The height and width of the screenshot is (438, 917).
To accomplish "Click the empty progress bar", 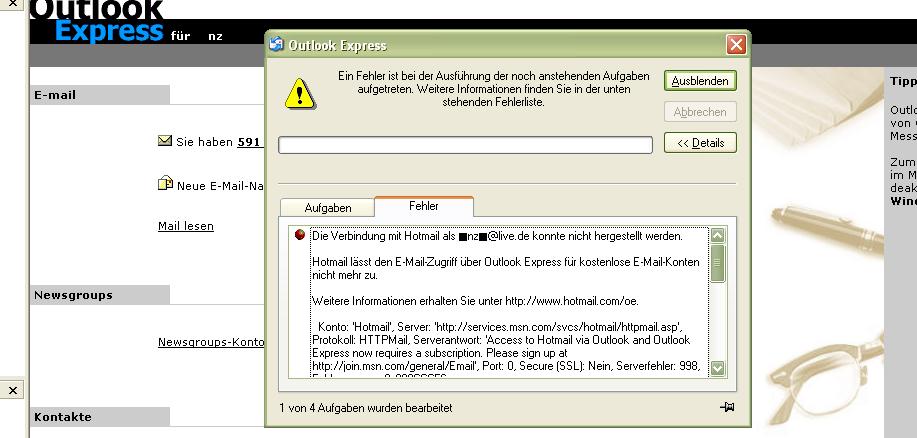I will coord(465,145).
